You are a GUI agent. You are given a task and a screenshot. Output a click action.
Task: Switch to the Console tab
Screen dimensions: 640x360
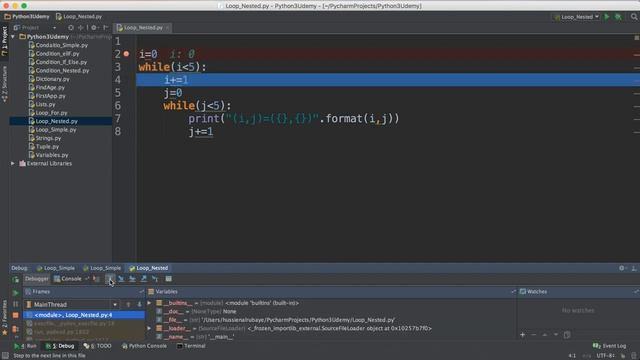point(68,279)
